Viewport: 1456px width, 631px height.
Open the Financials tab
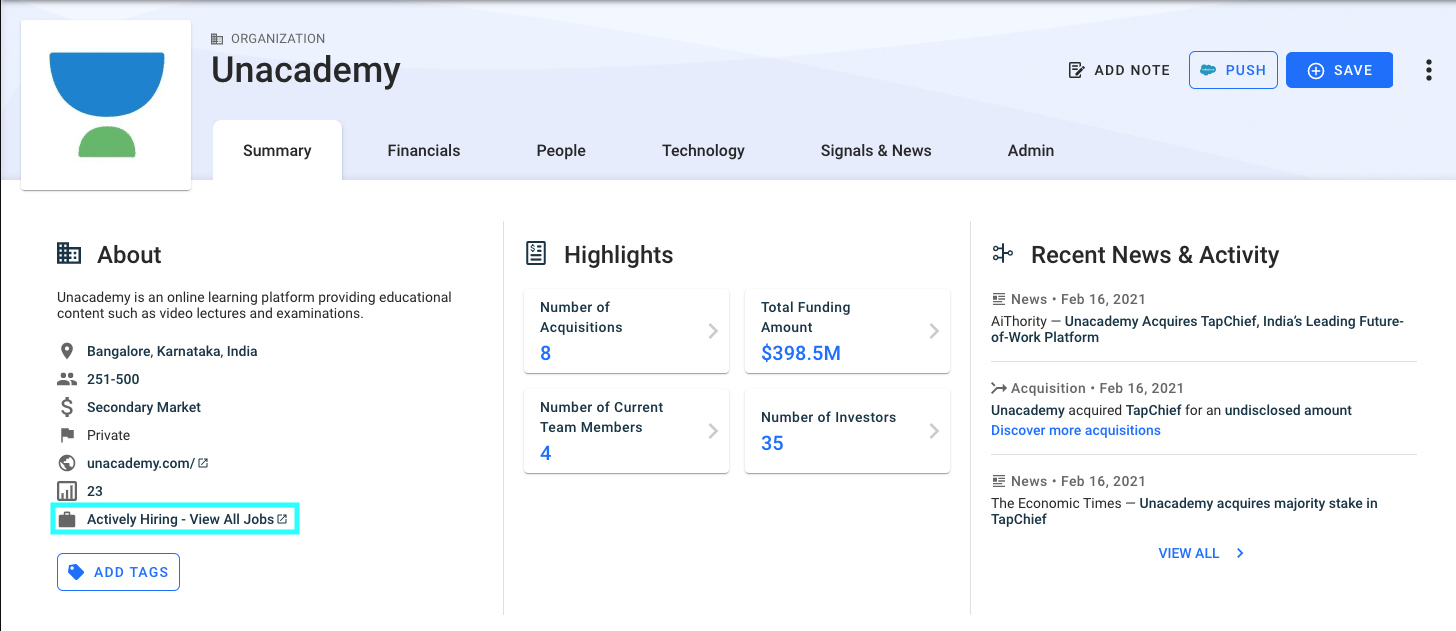click(x=424, y=151)
